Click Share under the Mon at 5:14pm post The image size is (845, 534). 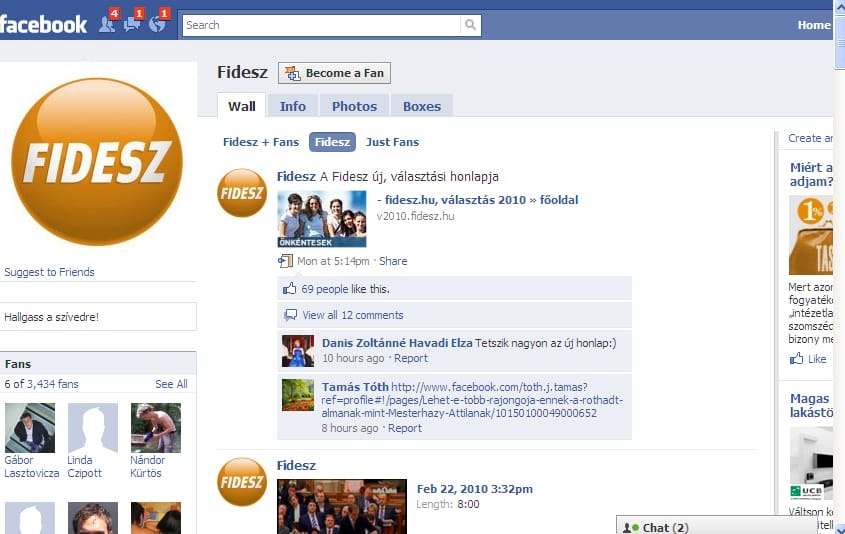tap(393, 261)
